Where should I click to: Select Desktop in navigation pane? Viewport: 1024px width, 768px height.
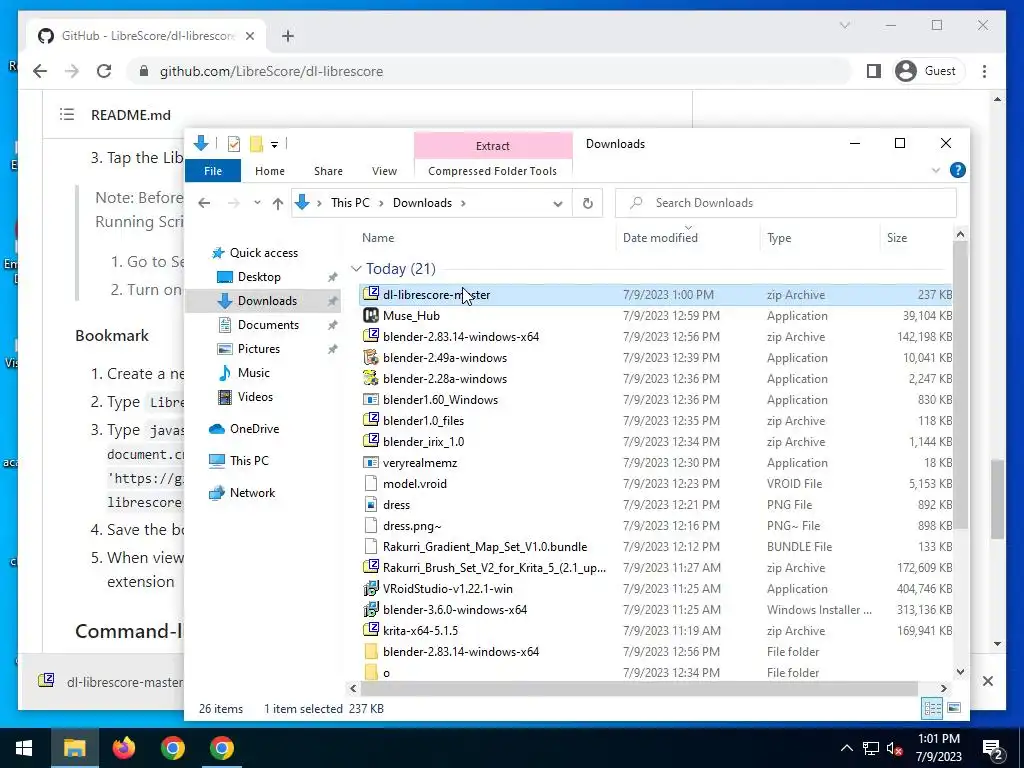pos(259,277)
